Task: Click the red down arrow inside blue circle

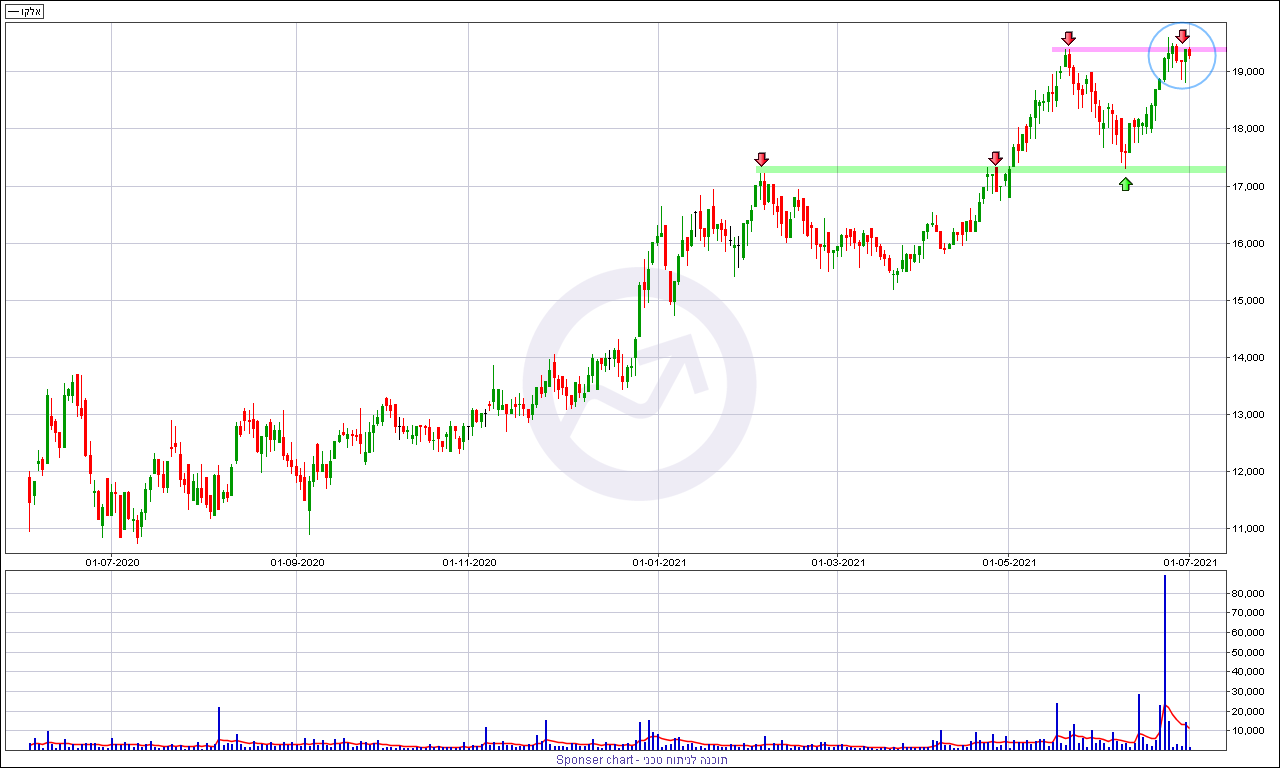Action: (1182, 37)
